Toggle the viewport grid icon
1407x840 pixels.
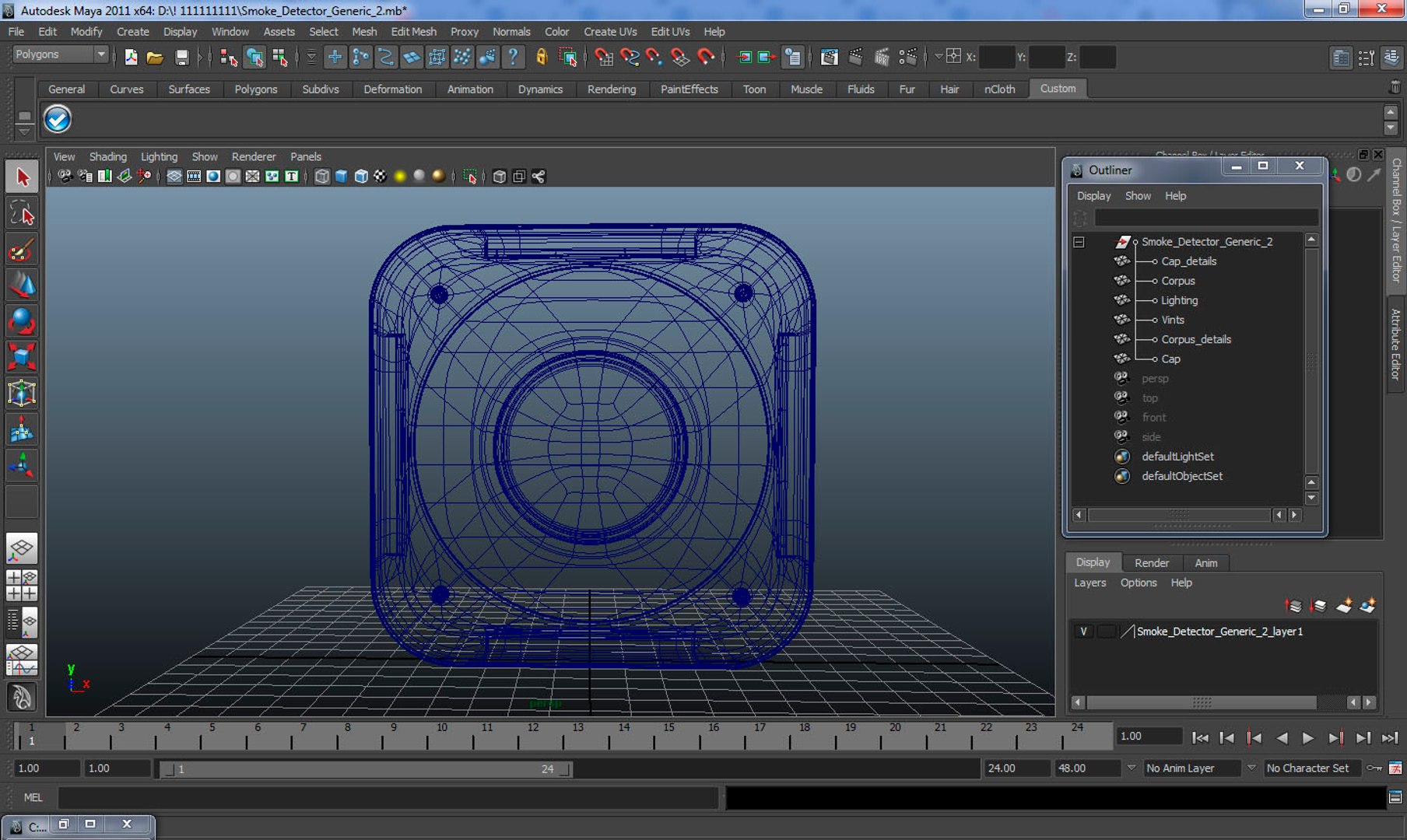[x=174, y=177]
